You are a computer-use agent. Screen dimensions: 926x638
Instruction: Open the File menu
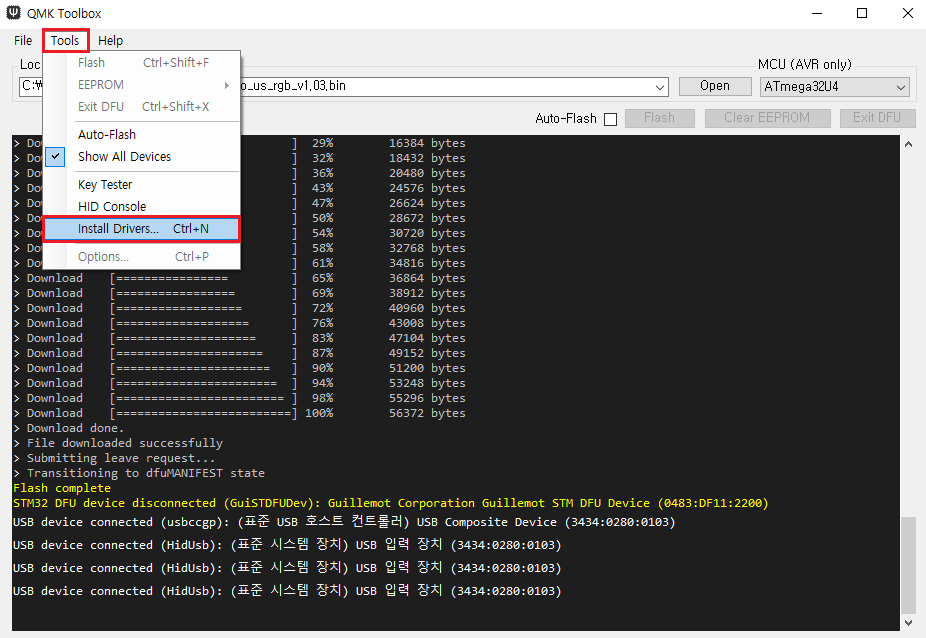pos(23,41)
